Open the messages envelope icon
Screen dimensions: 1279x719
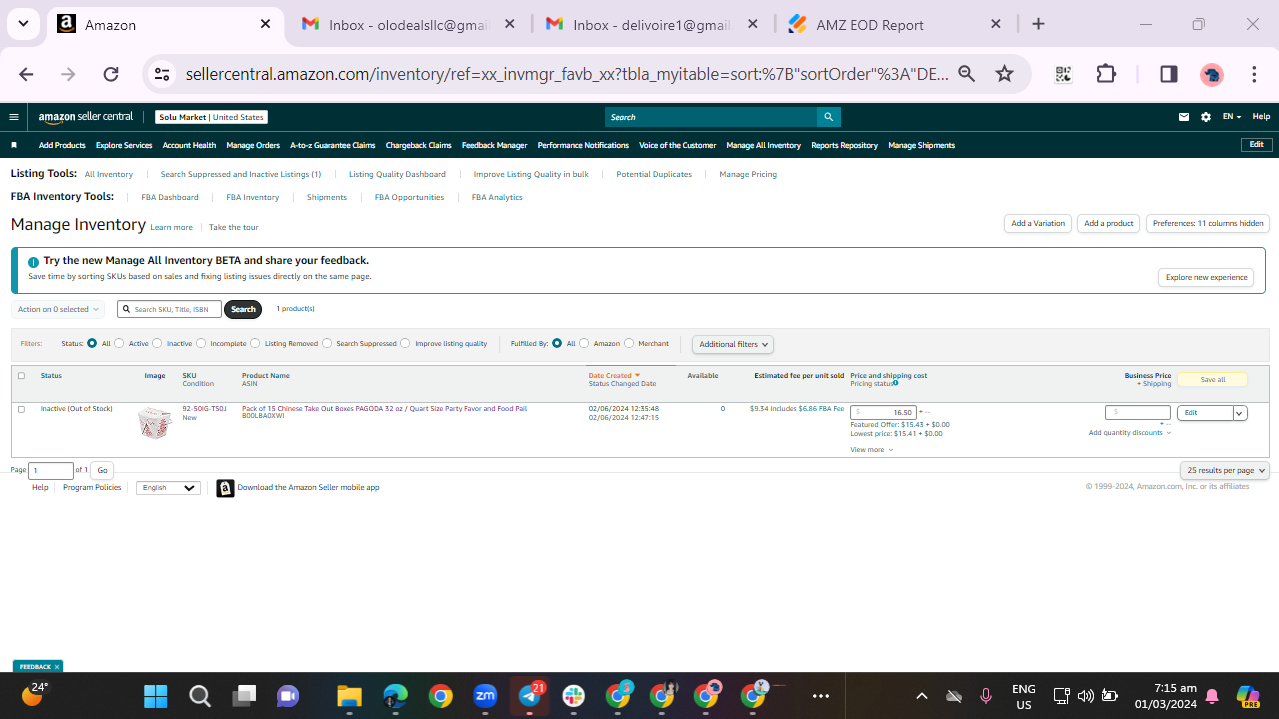(x=1184, y=117)
